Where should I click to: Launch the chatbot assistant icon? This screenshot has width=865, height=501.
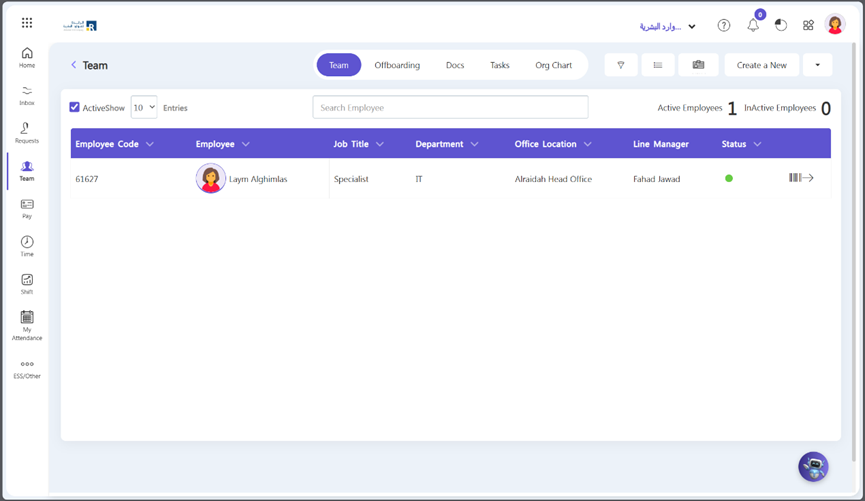click(x=813, y=467)
